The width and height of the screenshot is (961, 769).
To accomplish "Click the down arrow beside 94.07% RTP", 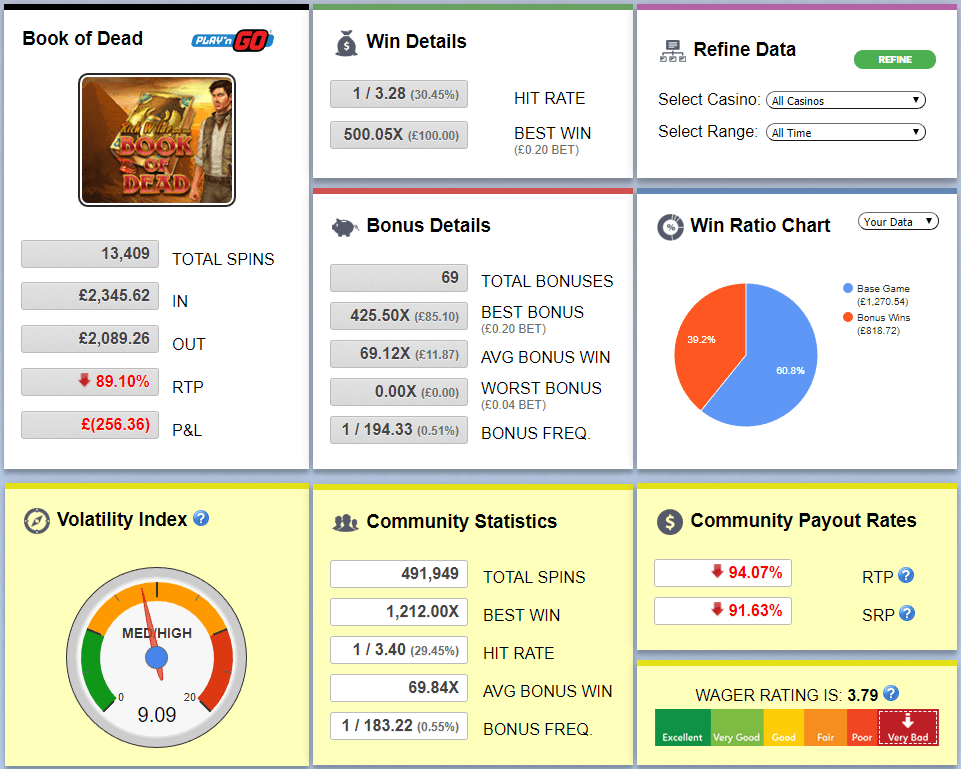I will click(x=717, y=571).
